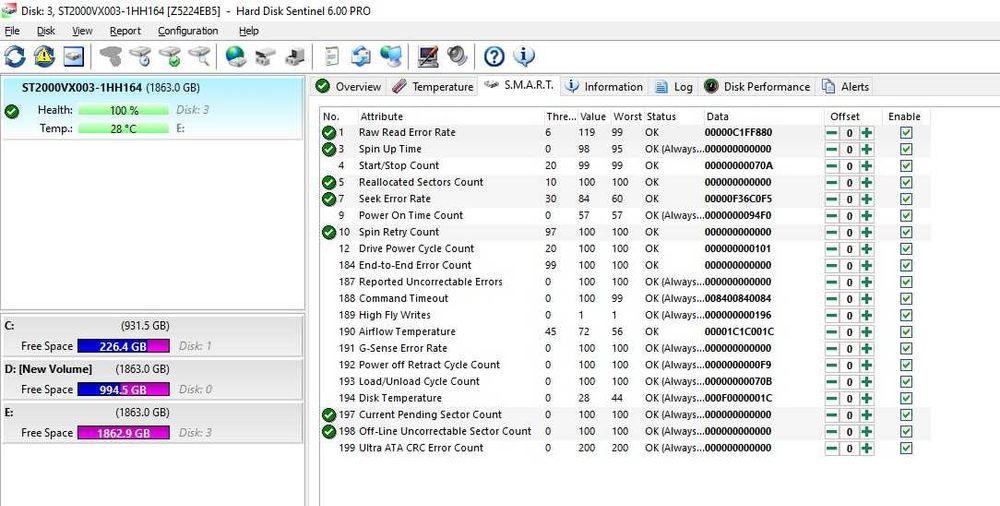Viewport: 1000px width, 506px height.
Task: Open the Log tab
Action: click(x=673, y=87)
